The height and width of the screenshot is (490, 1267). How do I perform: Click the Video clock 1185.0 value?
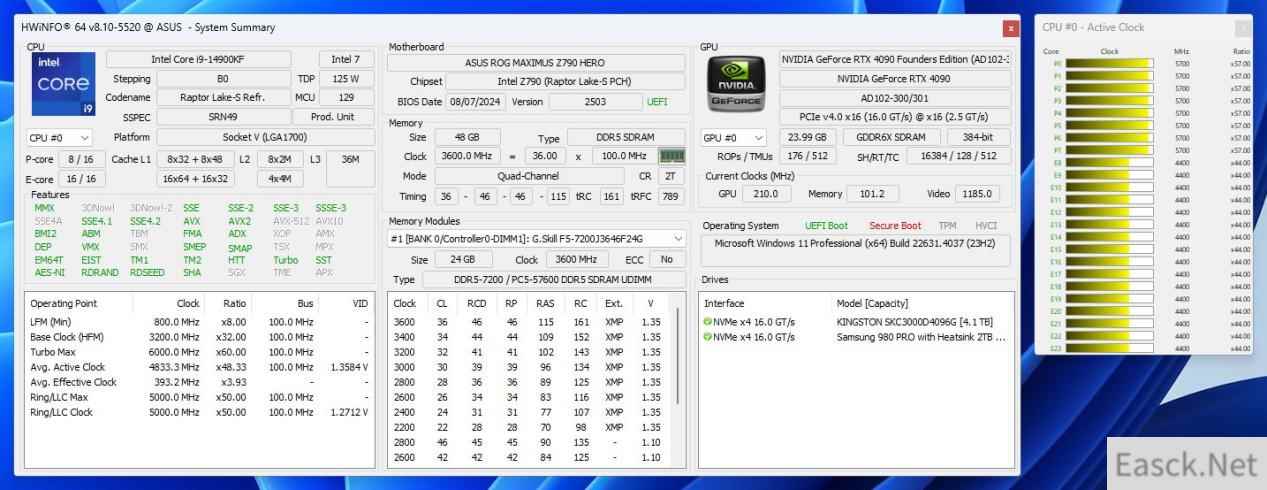[977, 194]
